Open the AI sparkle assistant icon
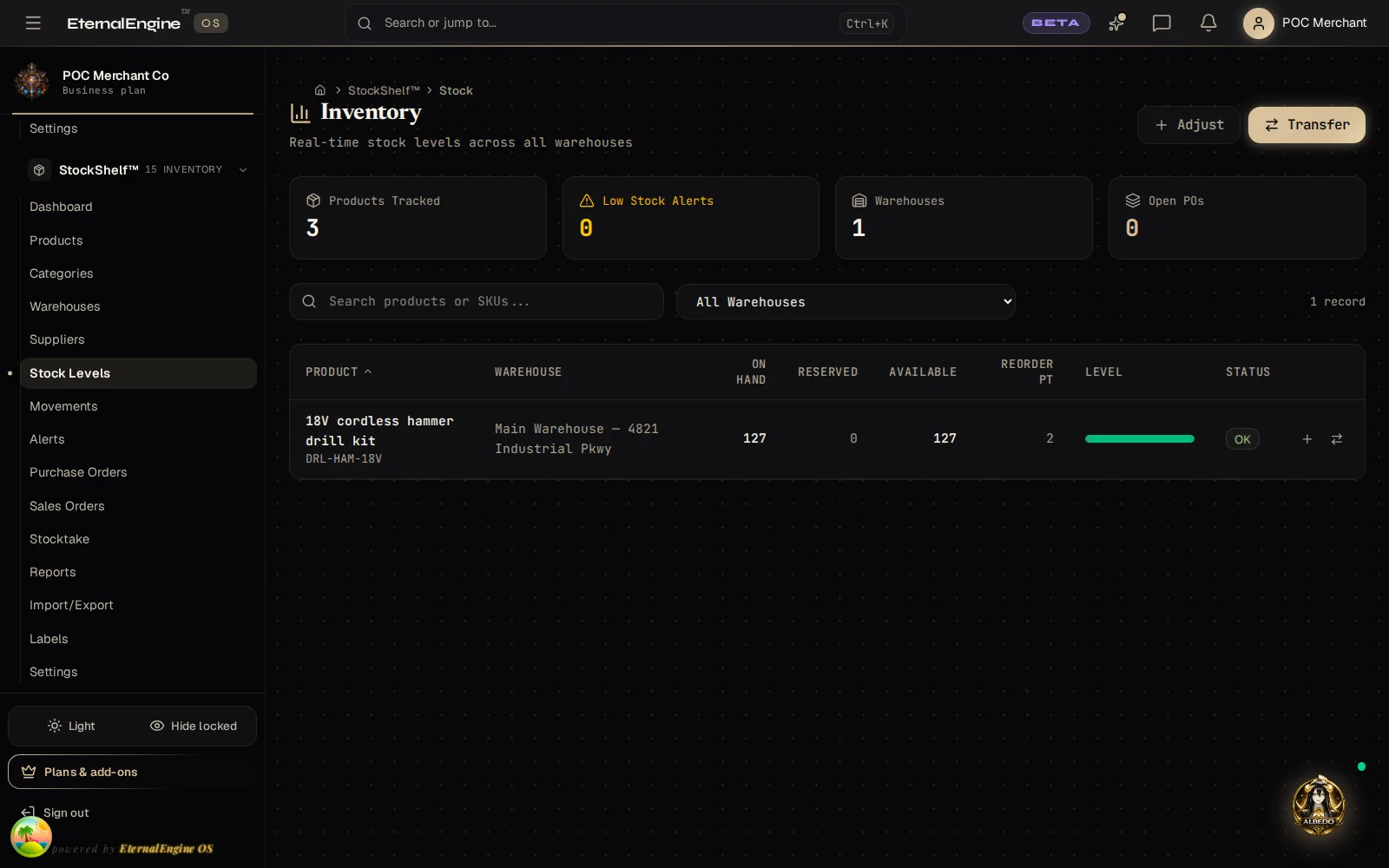1389x868 pixels. (1116, 23)
